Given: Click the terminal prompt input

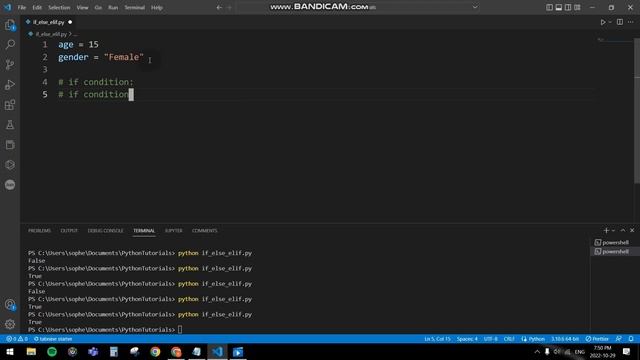Looking at the screenshot, I should tap(180, 330).
